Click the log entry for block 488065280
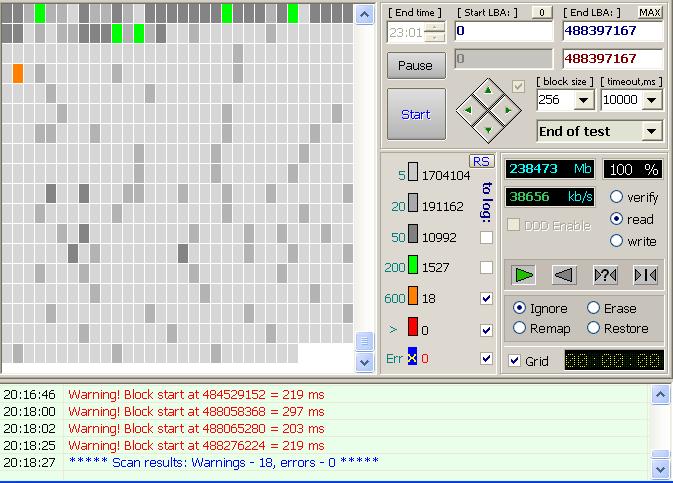Image resolution: width=673 pixels, height=483 pixels. coord(196,428)
